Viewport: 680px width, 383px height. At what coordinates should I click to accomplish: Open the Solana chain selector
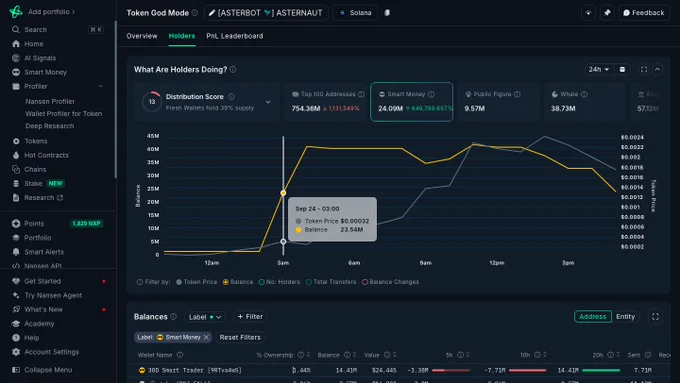pyautogui.click(x=355, y=13)
